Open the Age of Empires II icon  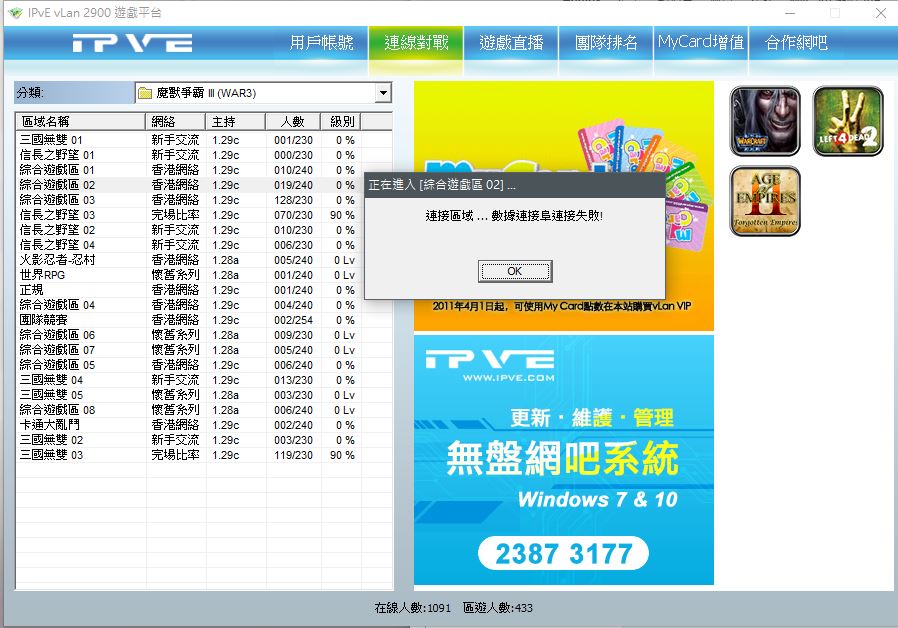765,201
